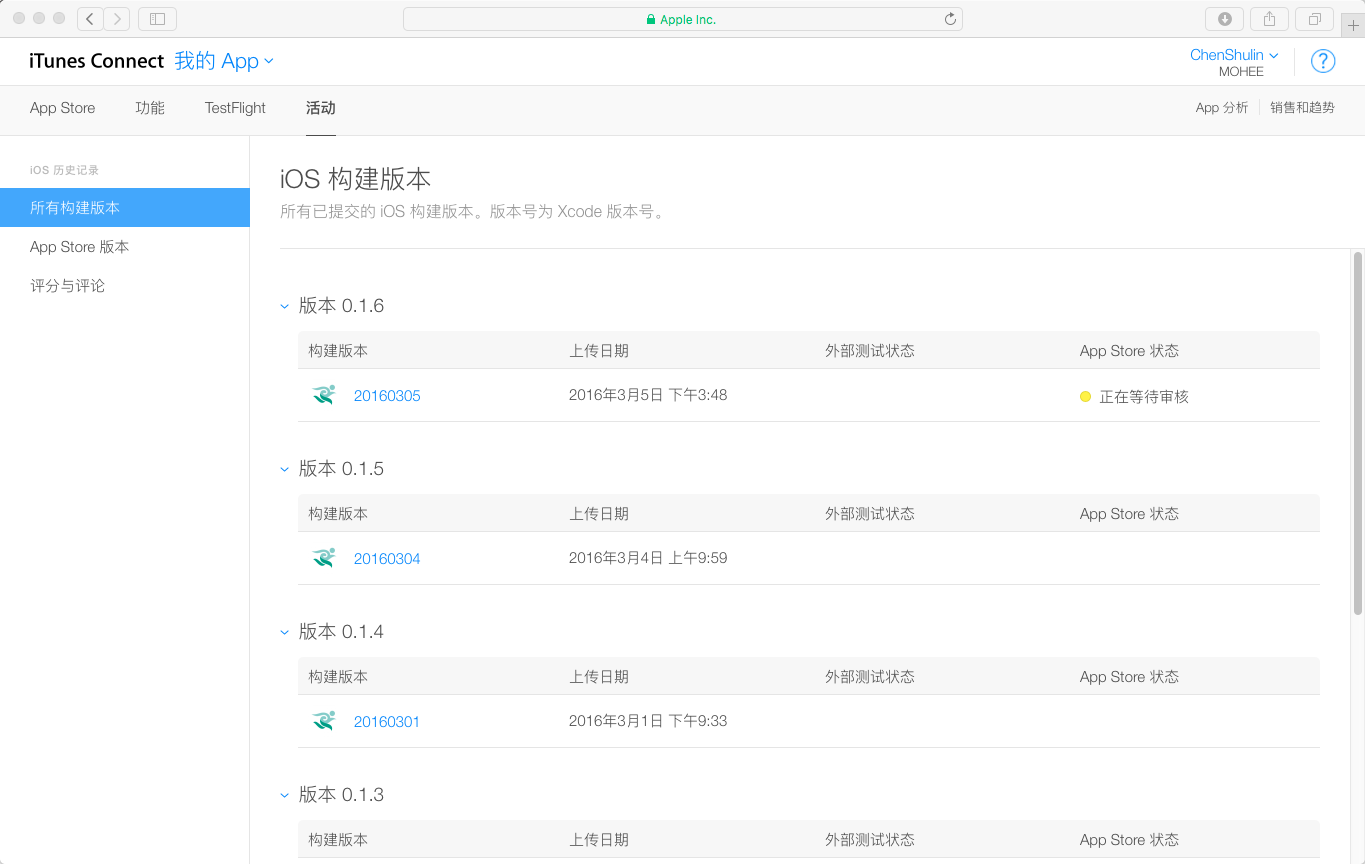Open Safari downloads button
This screenshot has height=864, width=1365.
click(x=1224, y=18)
